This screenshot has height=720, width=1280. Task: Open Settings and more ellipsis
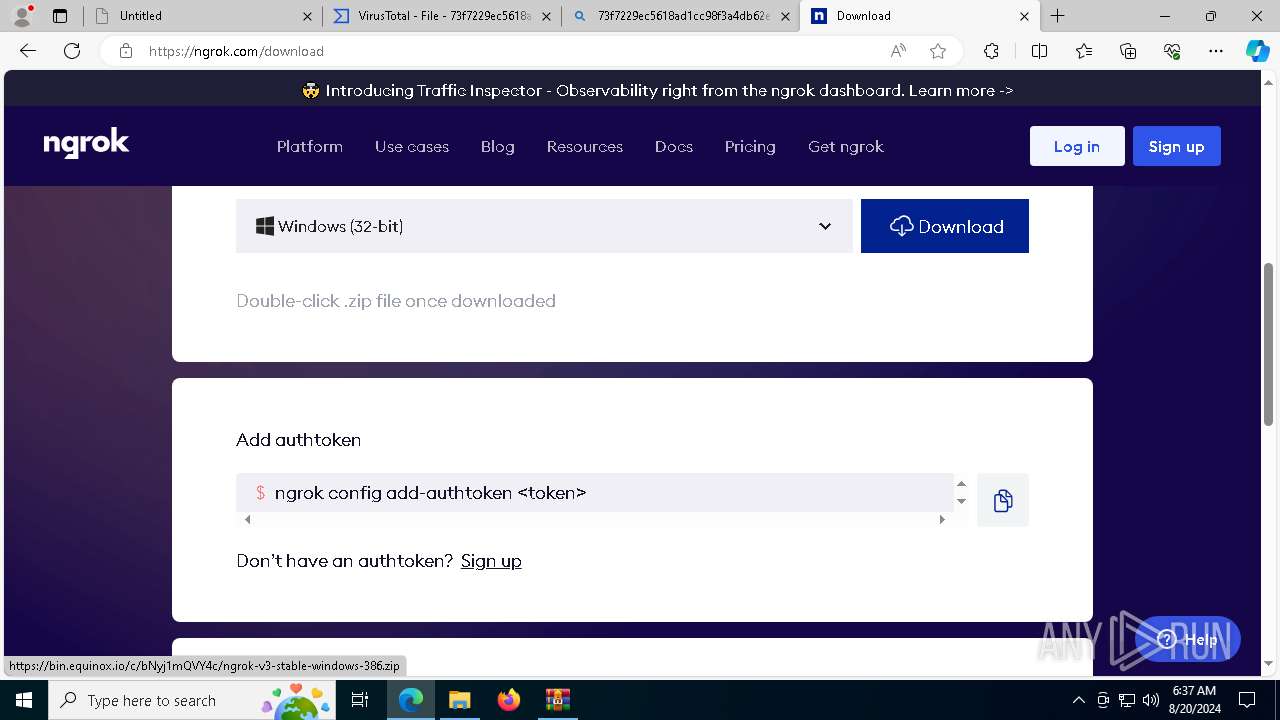coord(1216,51)
